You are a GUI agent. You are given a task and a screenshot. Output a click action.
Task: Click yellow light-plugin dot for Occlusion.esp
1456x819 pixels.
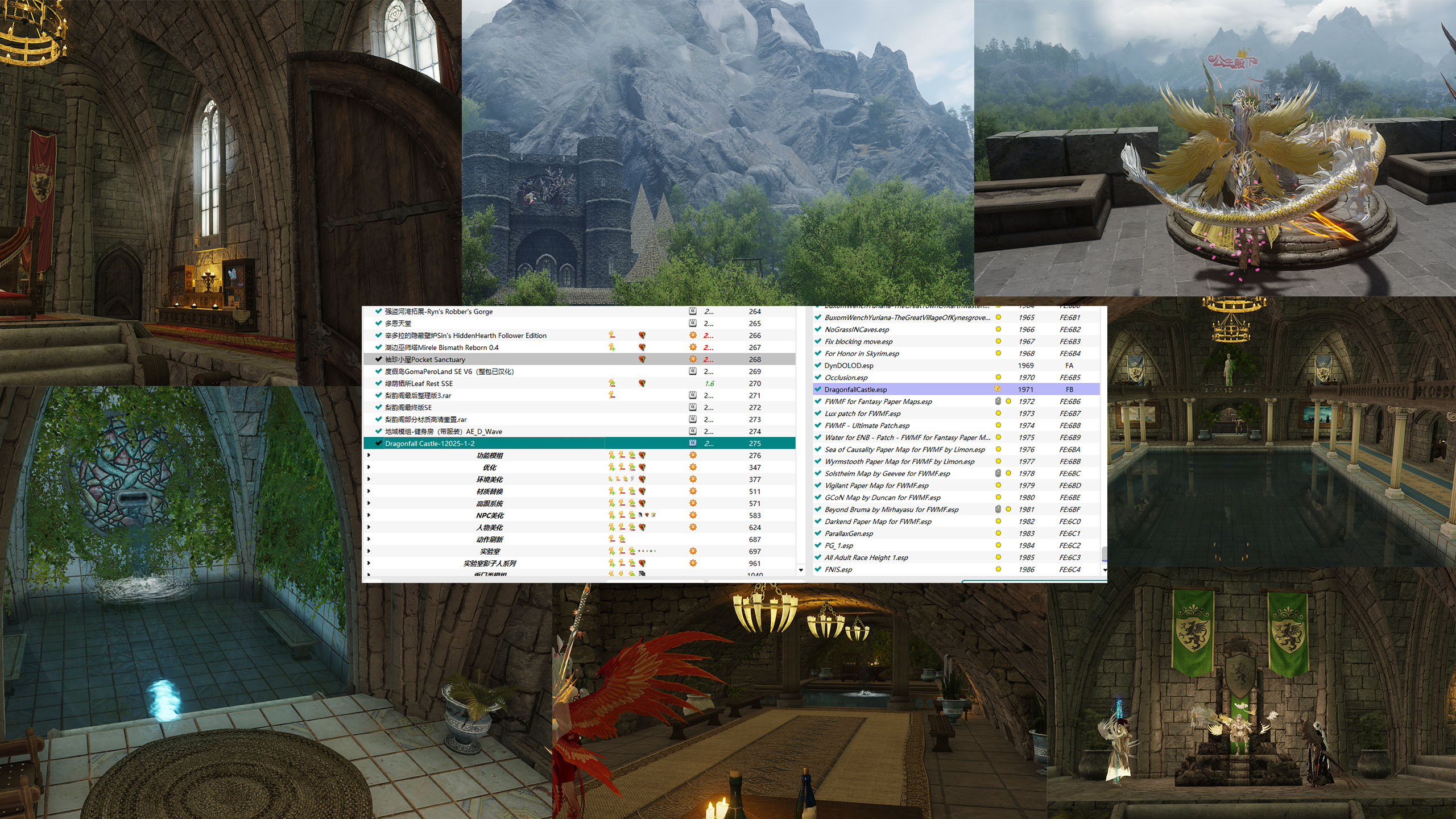click(998, 377)
